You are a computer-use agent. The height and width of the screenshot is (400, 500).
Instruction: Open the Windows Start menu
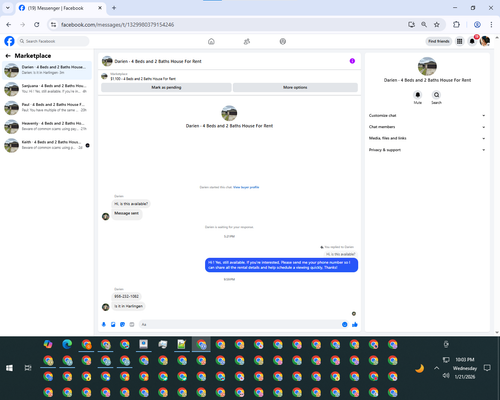pos(9,368)
